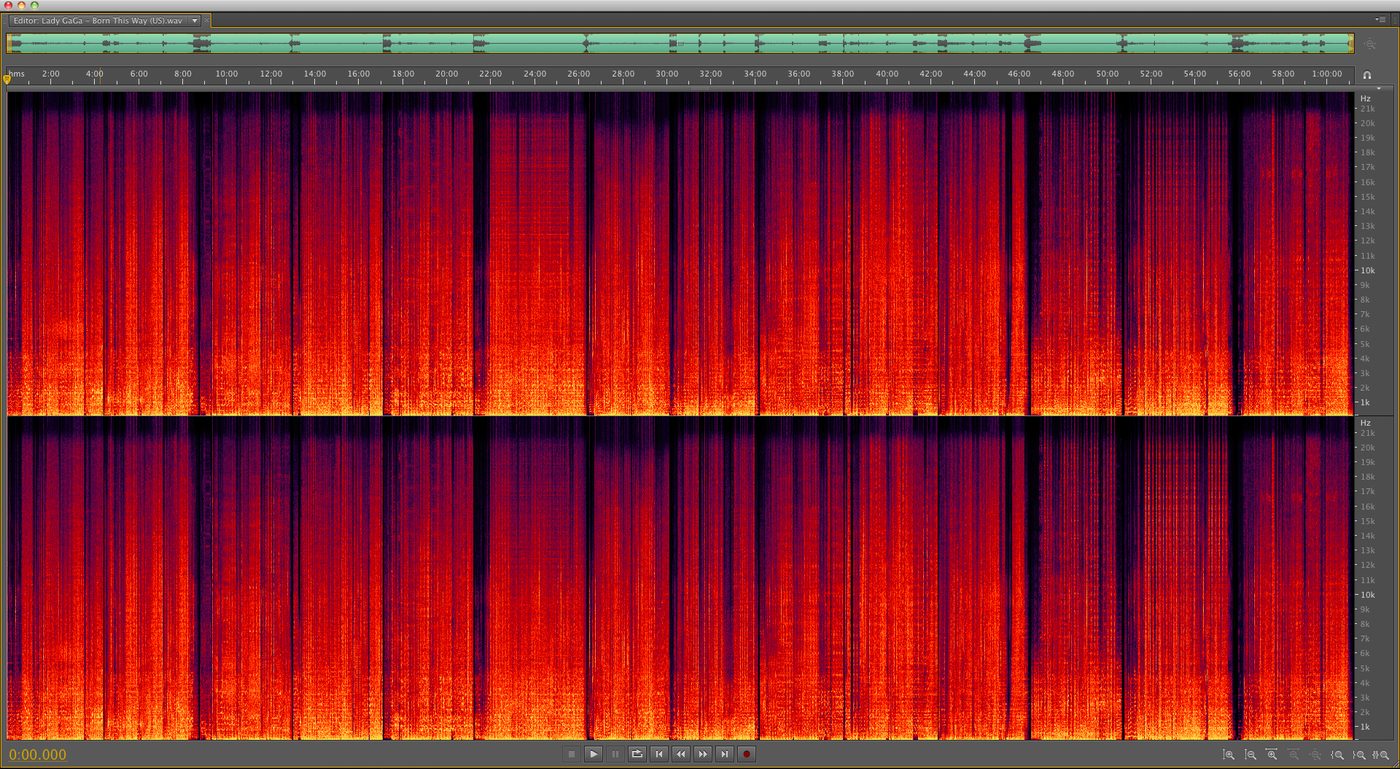Click the Fast Forward button
Screen dimensions: 1400x769
click(703, 754)
